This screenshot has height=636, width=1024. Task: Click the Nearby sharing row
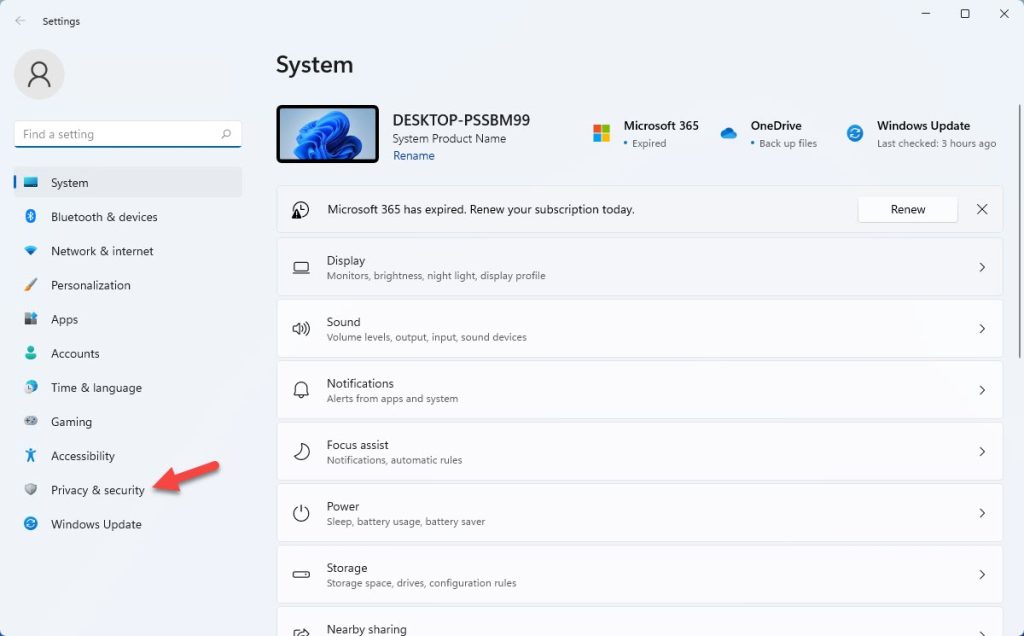[639, 622]
